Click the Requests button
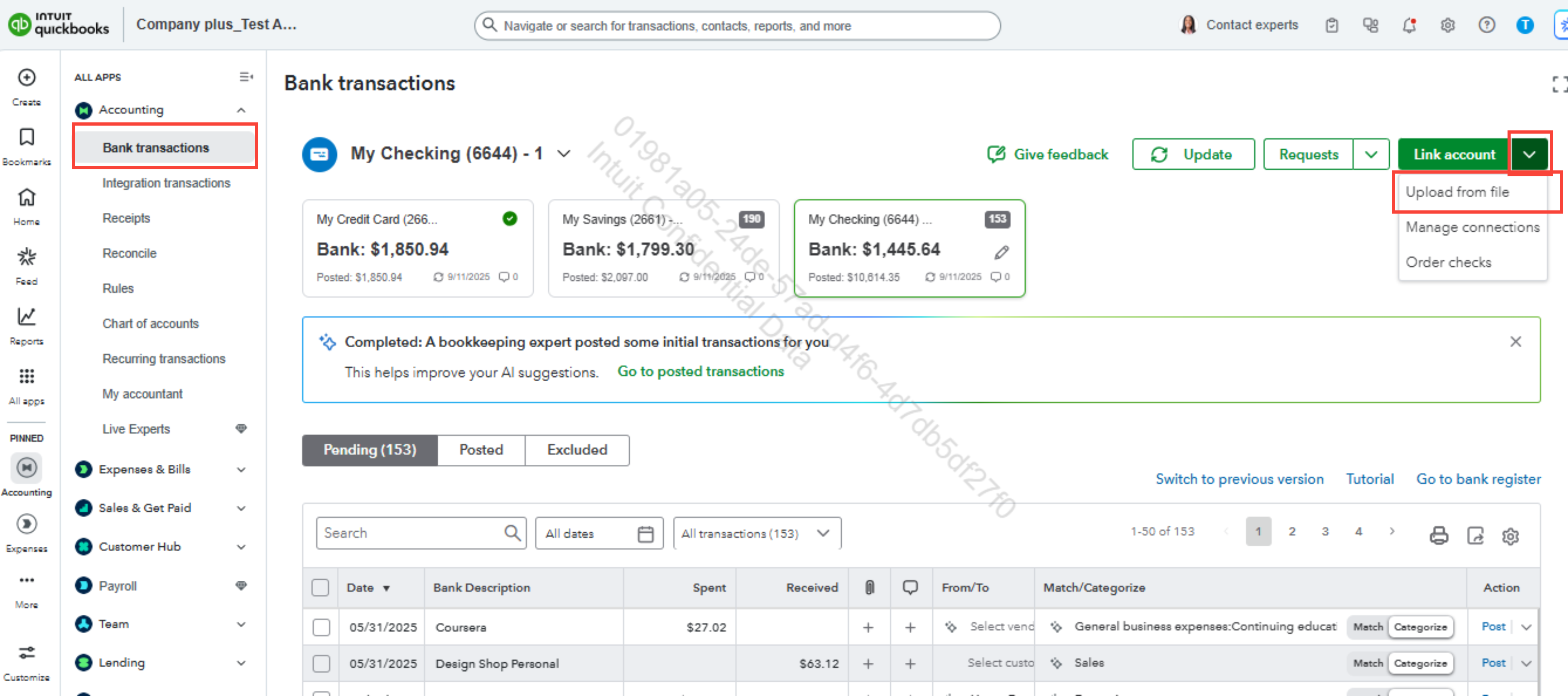The image size is (1568, 696). pyautogui.click(x=1309, y=155)
